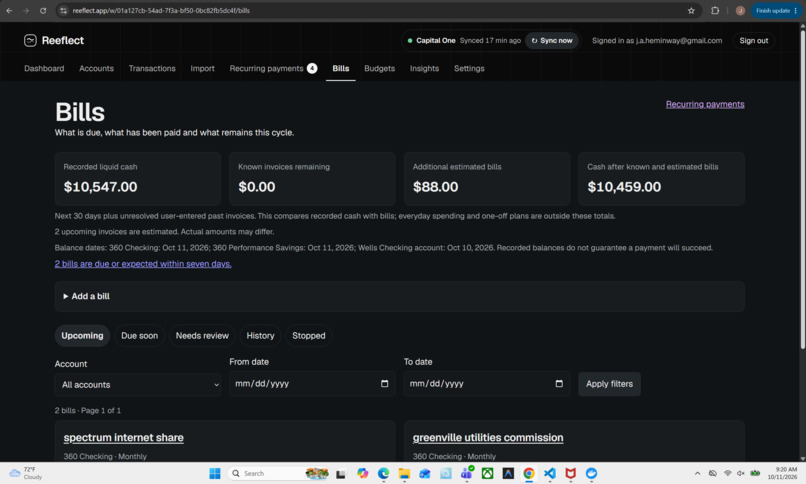The width and height of the screenshot is (806, 484).
Task: Open Task View in the taskbar
Action: pyautogui.click(x=340, y=473)
